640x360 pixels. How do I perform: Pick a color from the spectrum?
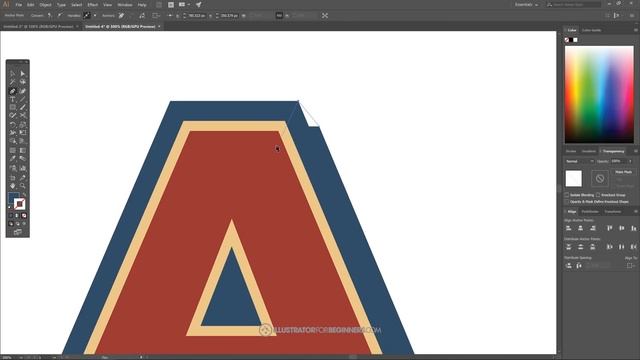(599, 94)
